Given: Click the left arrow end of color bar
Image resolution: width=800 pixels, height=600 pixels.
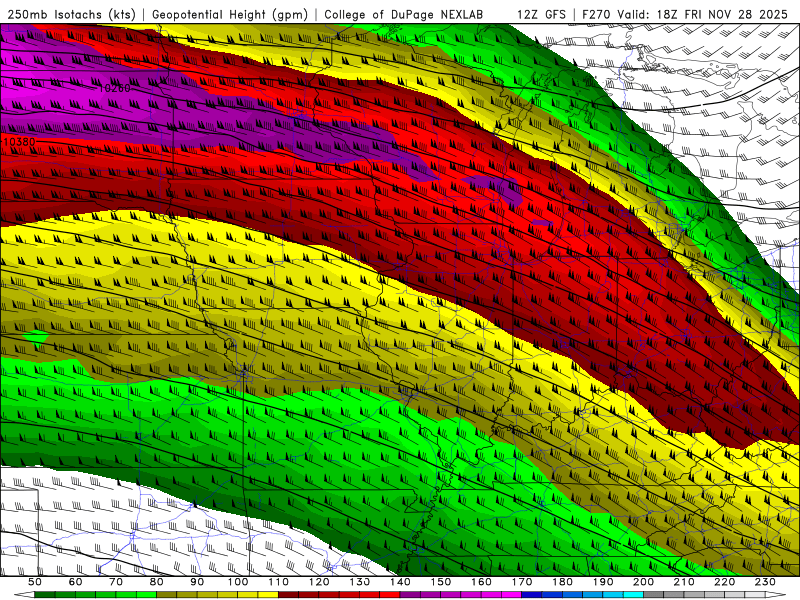Looking at the screenshot, I should click(24, 594).
